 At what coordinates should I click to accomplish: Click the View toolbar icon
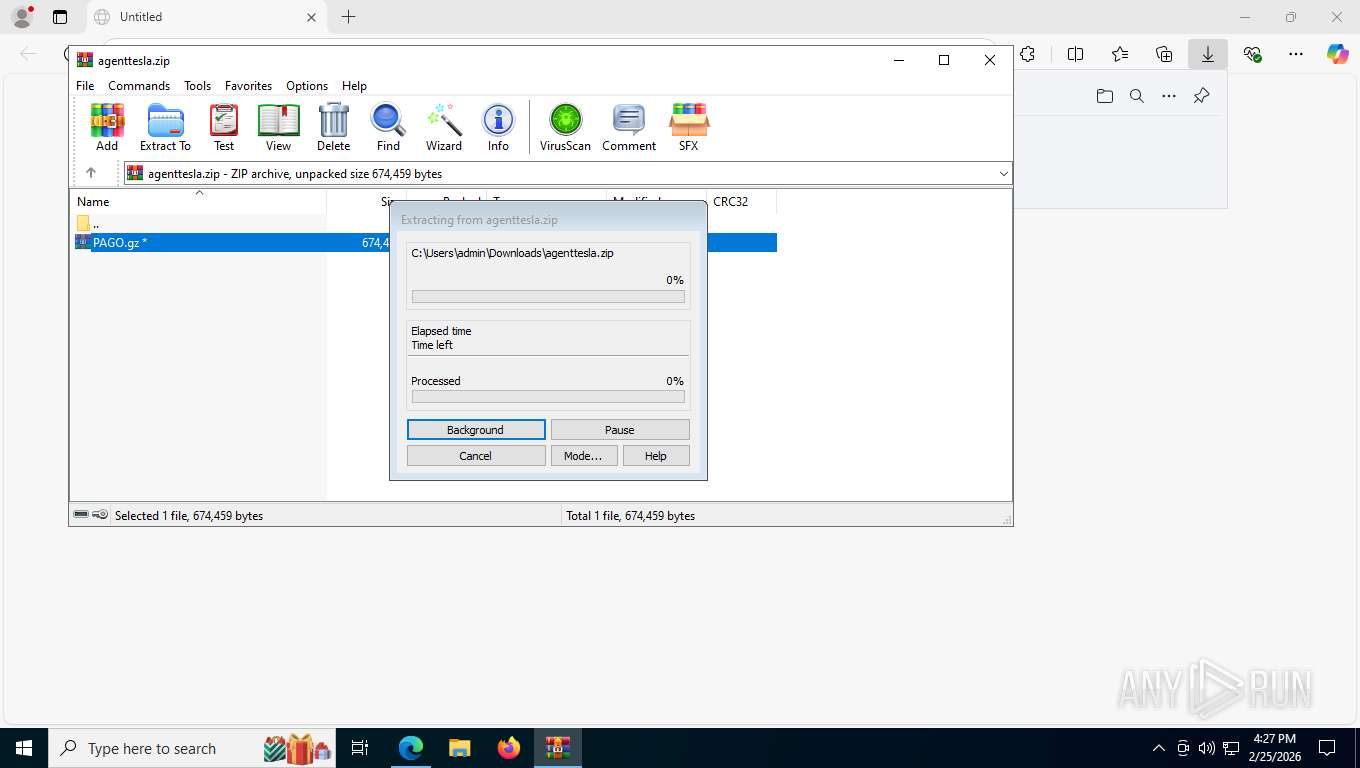coord(278,127)
